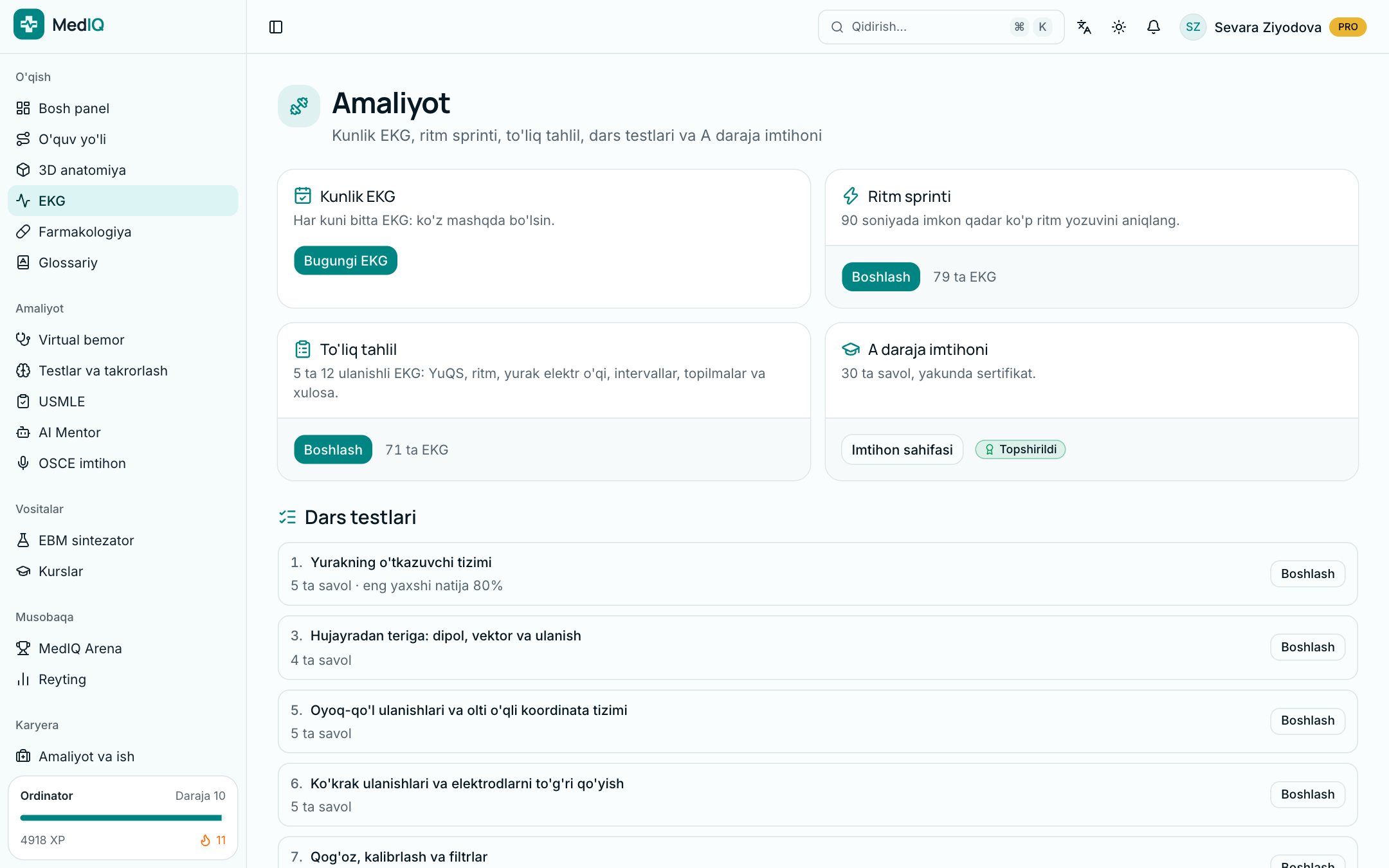
Task: Click the Virtual bemor stethoscope icon
Action: [x=23, y=339]
